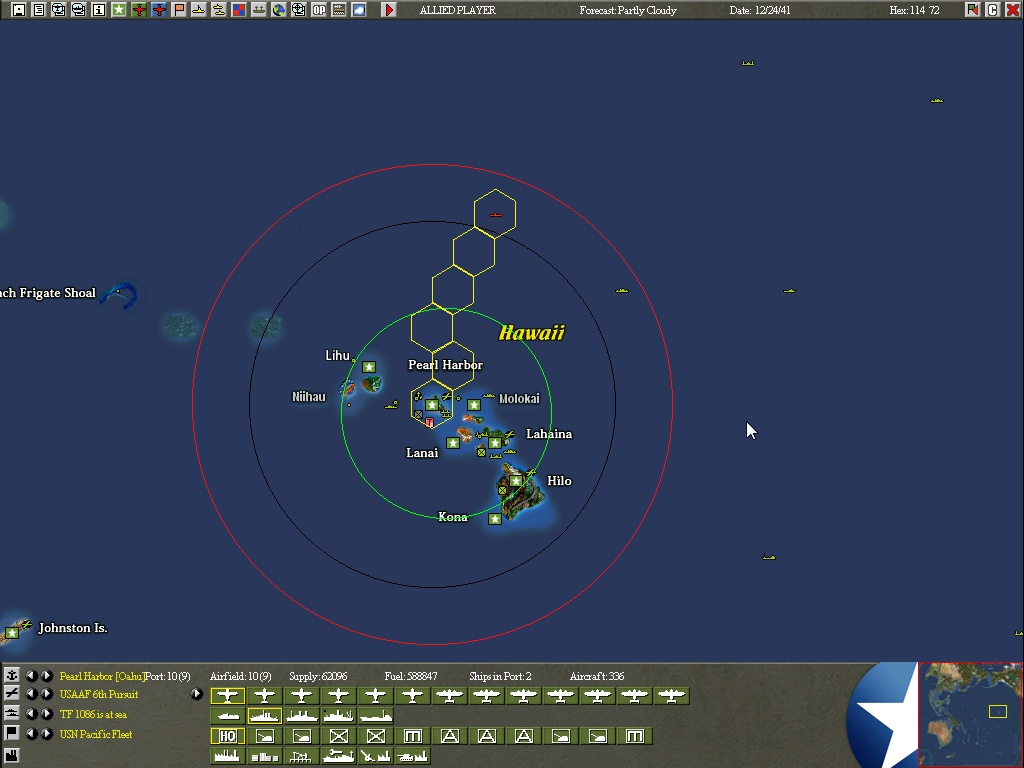Click the Molokai map label

click(x=519, y=399)
